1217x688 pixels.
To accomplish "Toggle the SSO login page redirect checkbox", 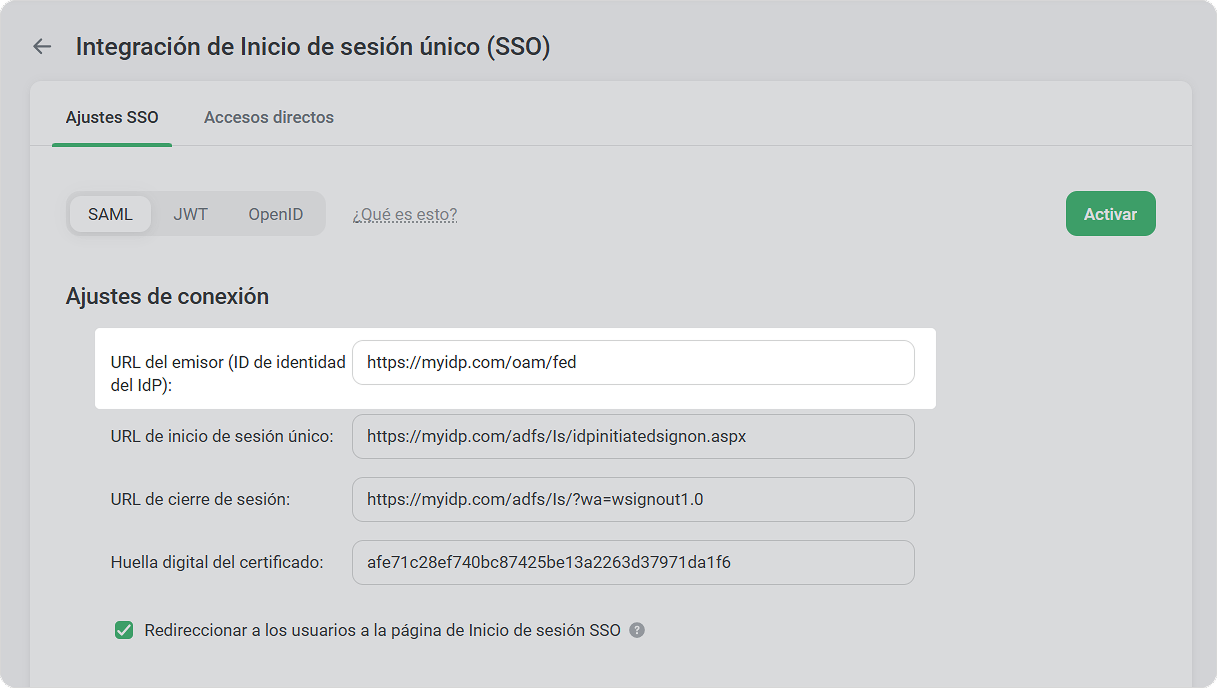I will click(124, 630).
